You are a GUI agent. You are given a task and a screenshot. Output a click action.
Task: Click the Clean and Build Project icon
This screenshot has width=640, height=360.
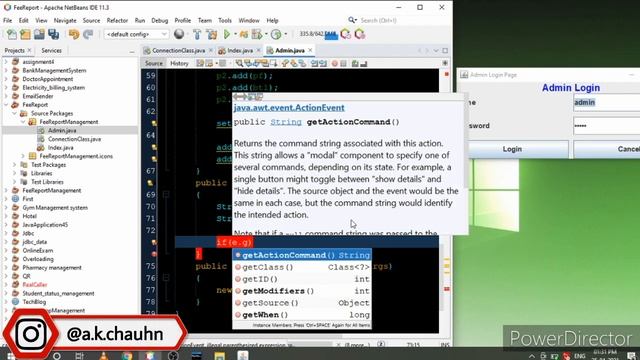point(211,35)
